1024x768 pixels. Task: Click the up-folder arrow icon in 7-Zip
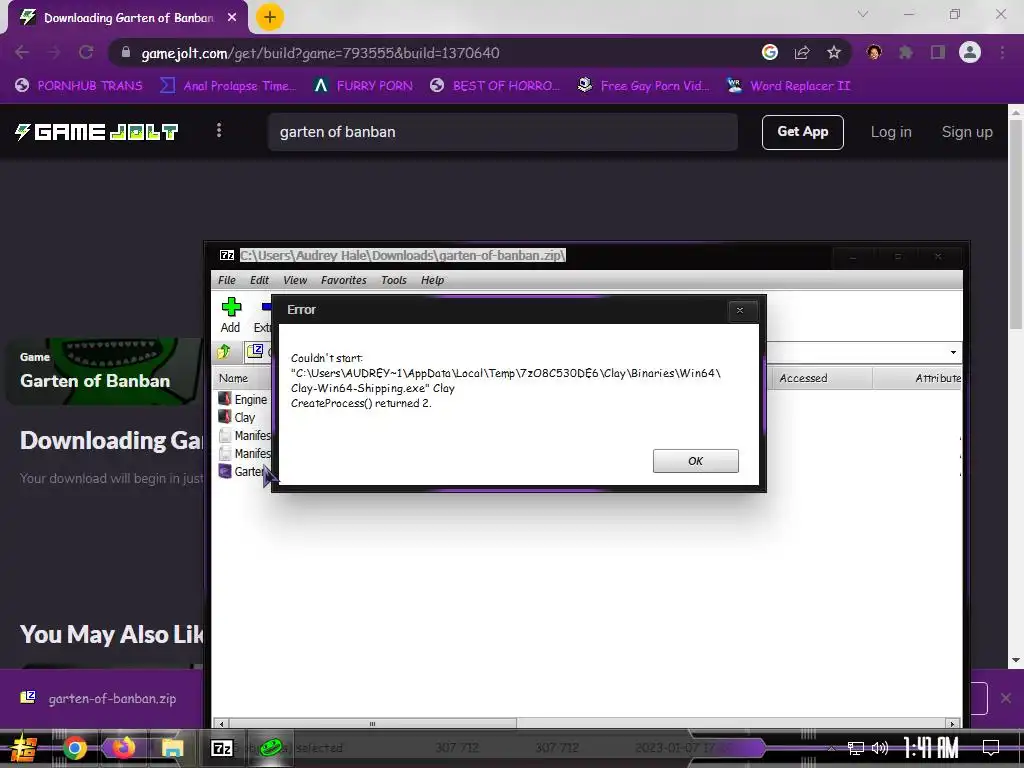pos(224,352)
